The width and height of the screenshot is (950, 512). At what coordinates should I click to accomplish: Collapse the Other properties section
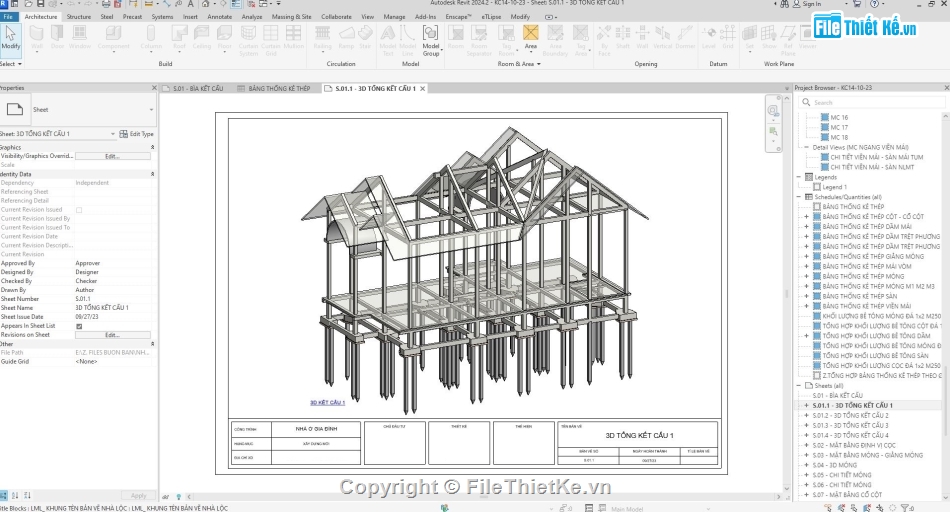pos(153,344)
